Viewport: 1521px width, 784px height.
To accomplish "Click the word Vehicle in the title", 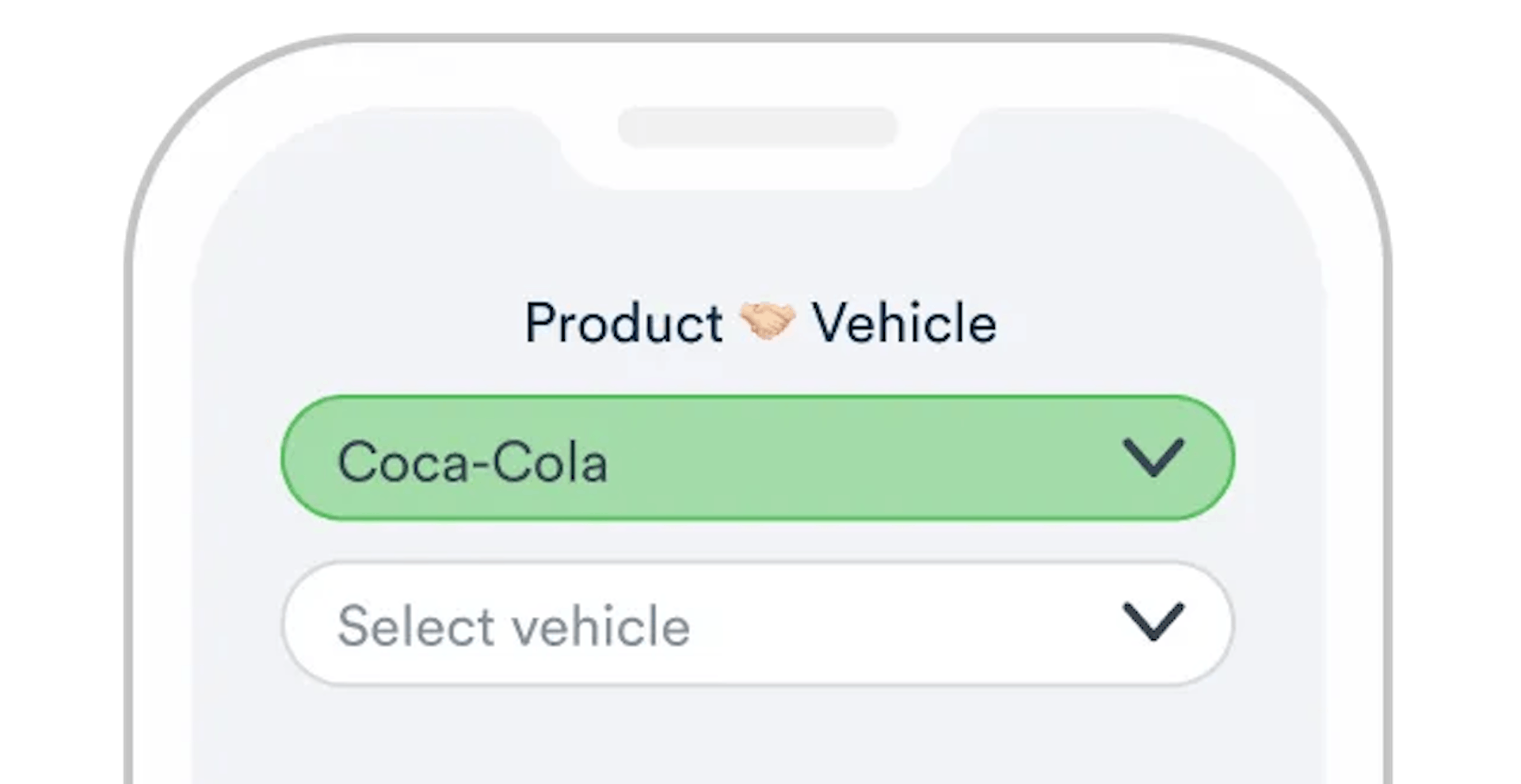I will point(904,324).
